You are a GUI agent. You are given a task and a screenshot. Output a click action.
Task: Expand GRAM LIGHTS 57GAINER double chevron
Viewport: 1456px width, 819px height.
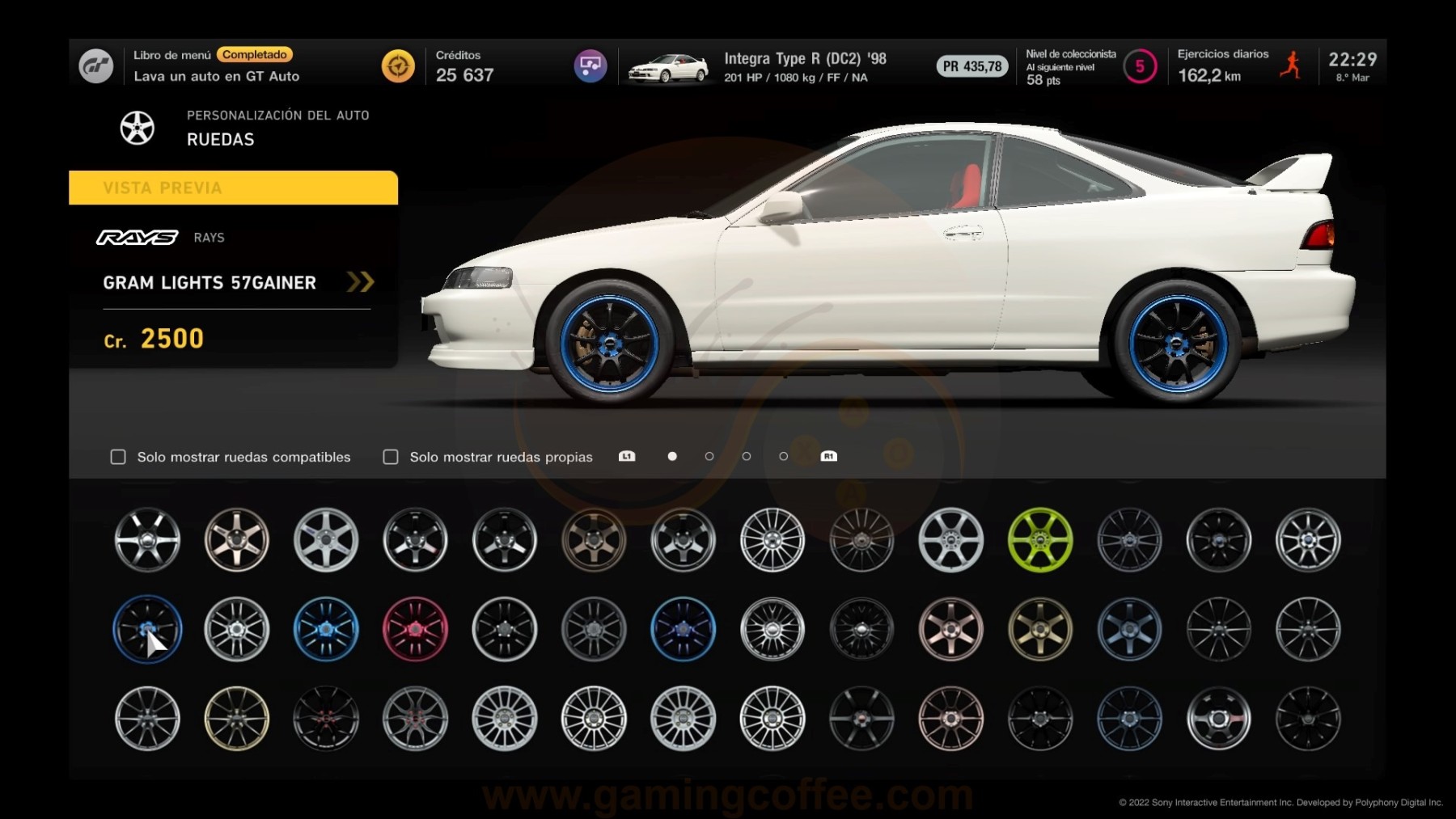361,281
